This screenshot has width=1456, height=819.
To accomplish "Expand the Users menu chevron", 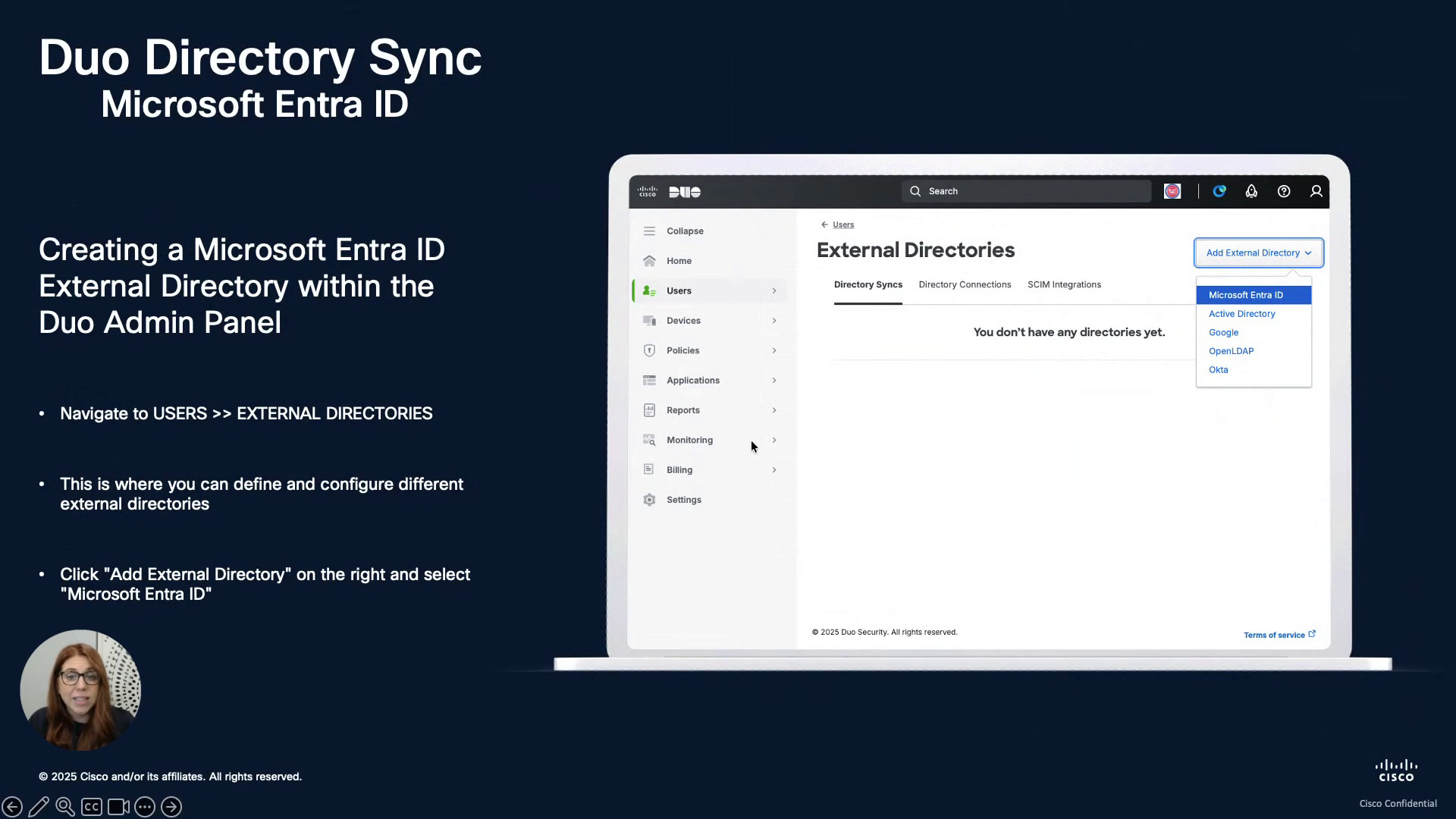I will [774, 291].
